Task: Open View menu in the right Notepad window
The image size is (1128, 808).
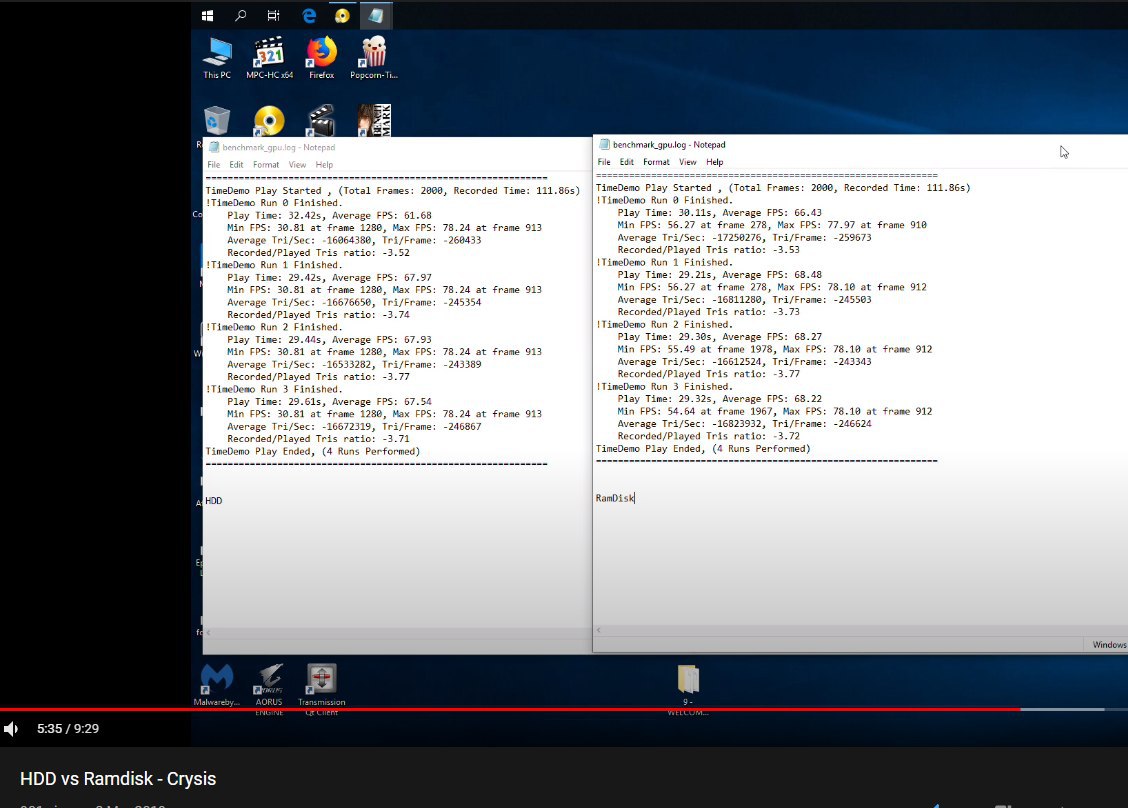Action: 688,162
